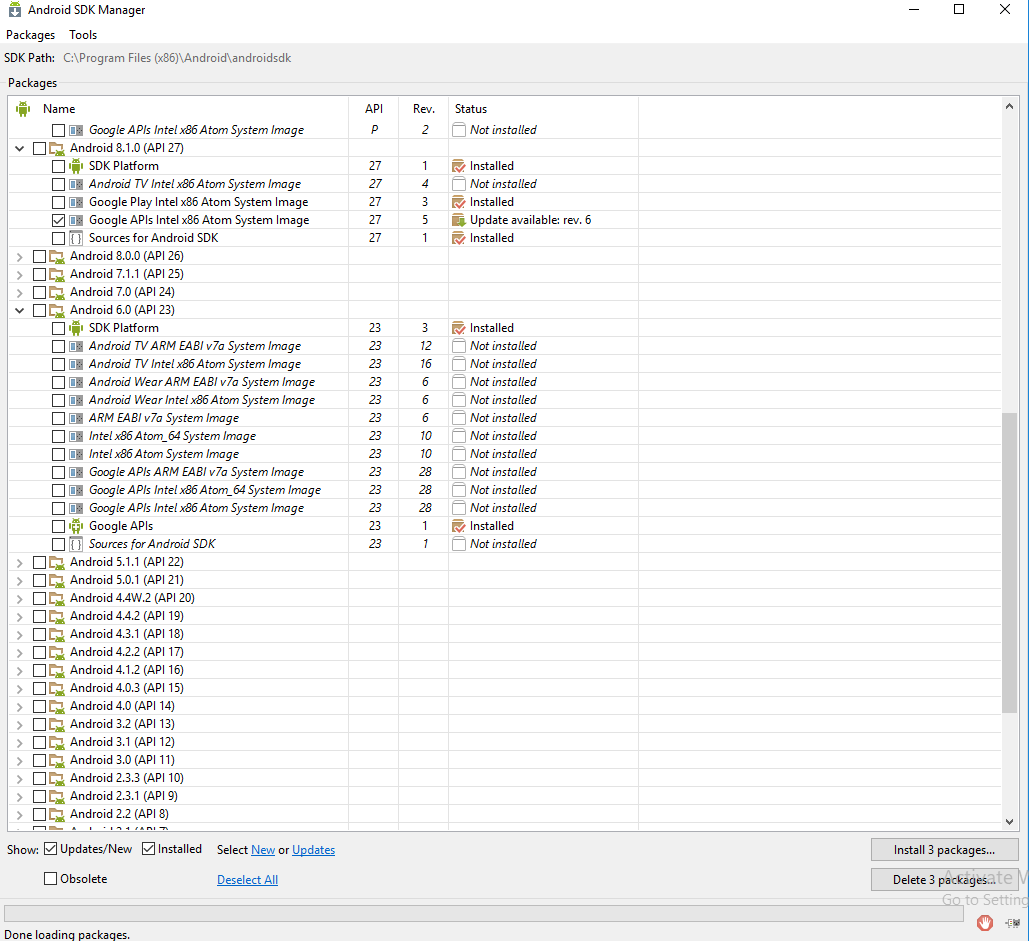Click the Install 3 packages button

[944, 849]
